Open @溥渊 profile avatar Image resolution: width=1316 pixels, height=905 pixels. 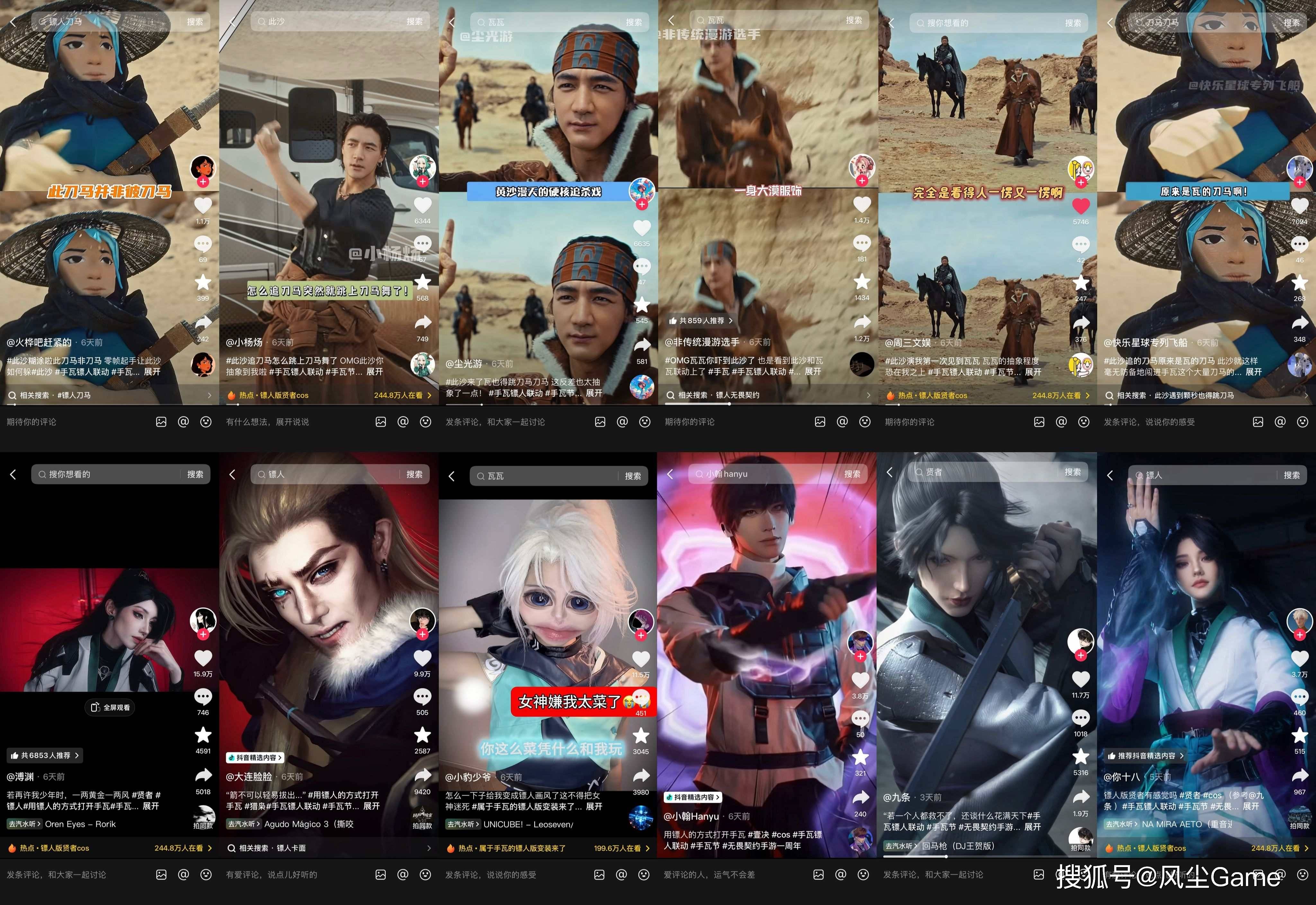tap(203, 620)
